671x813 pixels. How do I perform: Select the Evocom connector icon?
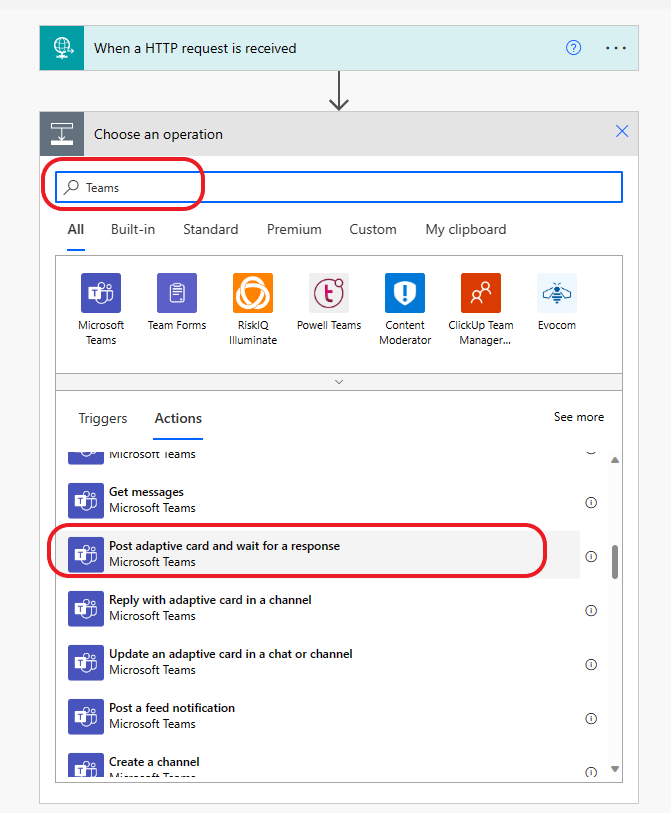click(x=557, y=293)
